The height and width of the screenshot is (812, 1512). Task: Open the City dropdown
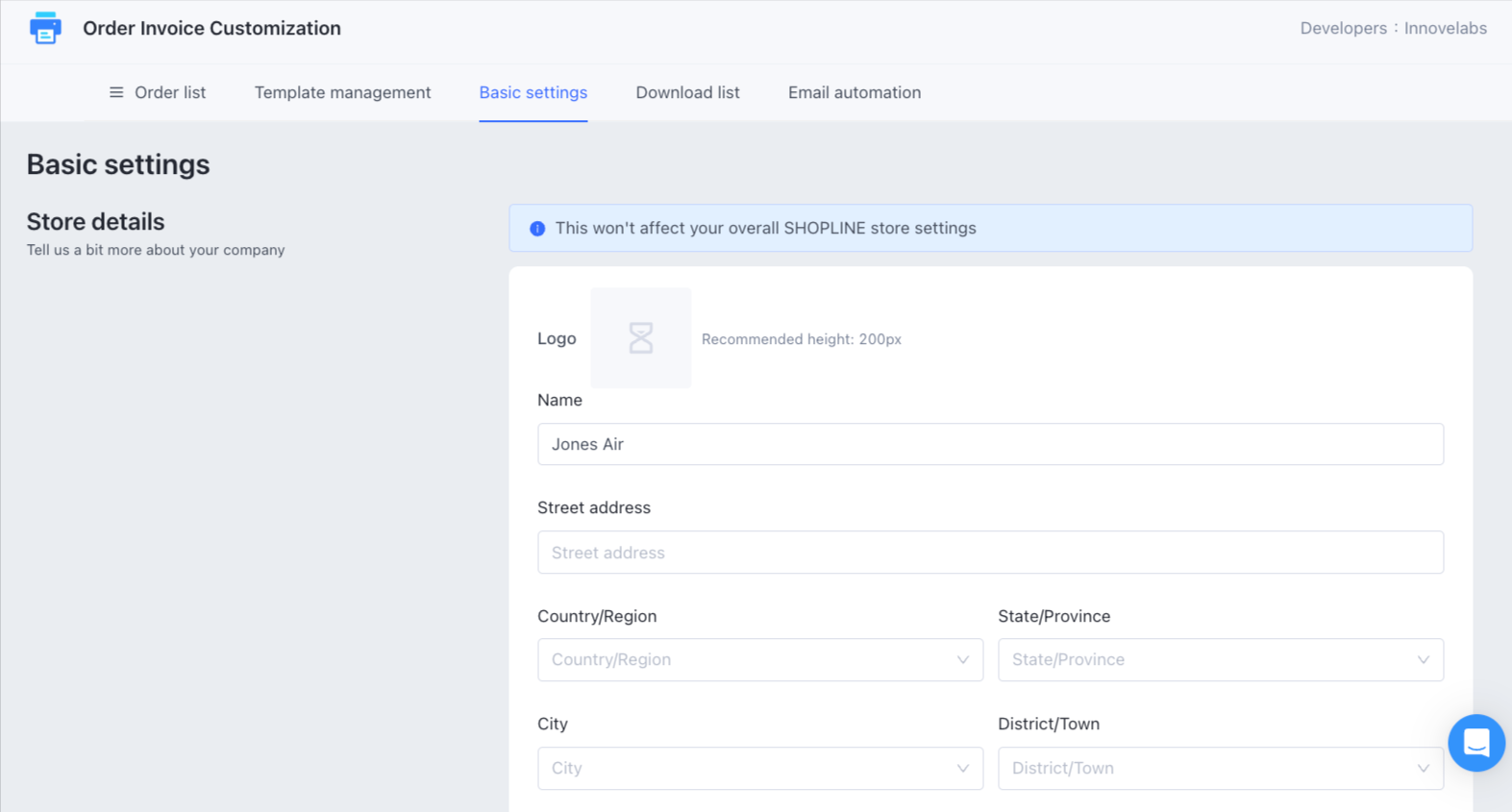coord(759,769)
